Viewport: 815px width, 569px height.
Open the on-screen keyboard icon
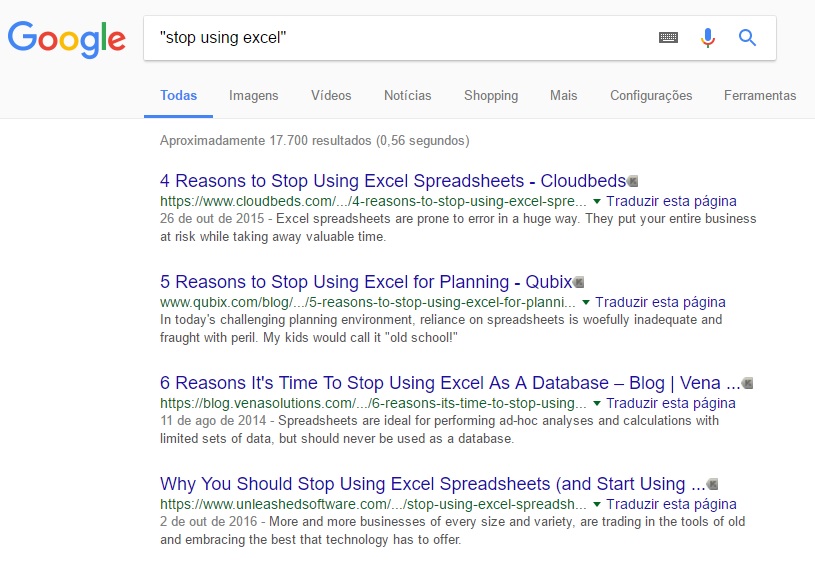point(668,37)
